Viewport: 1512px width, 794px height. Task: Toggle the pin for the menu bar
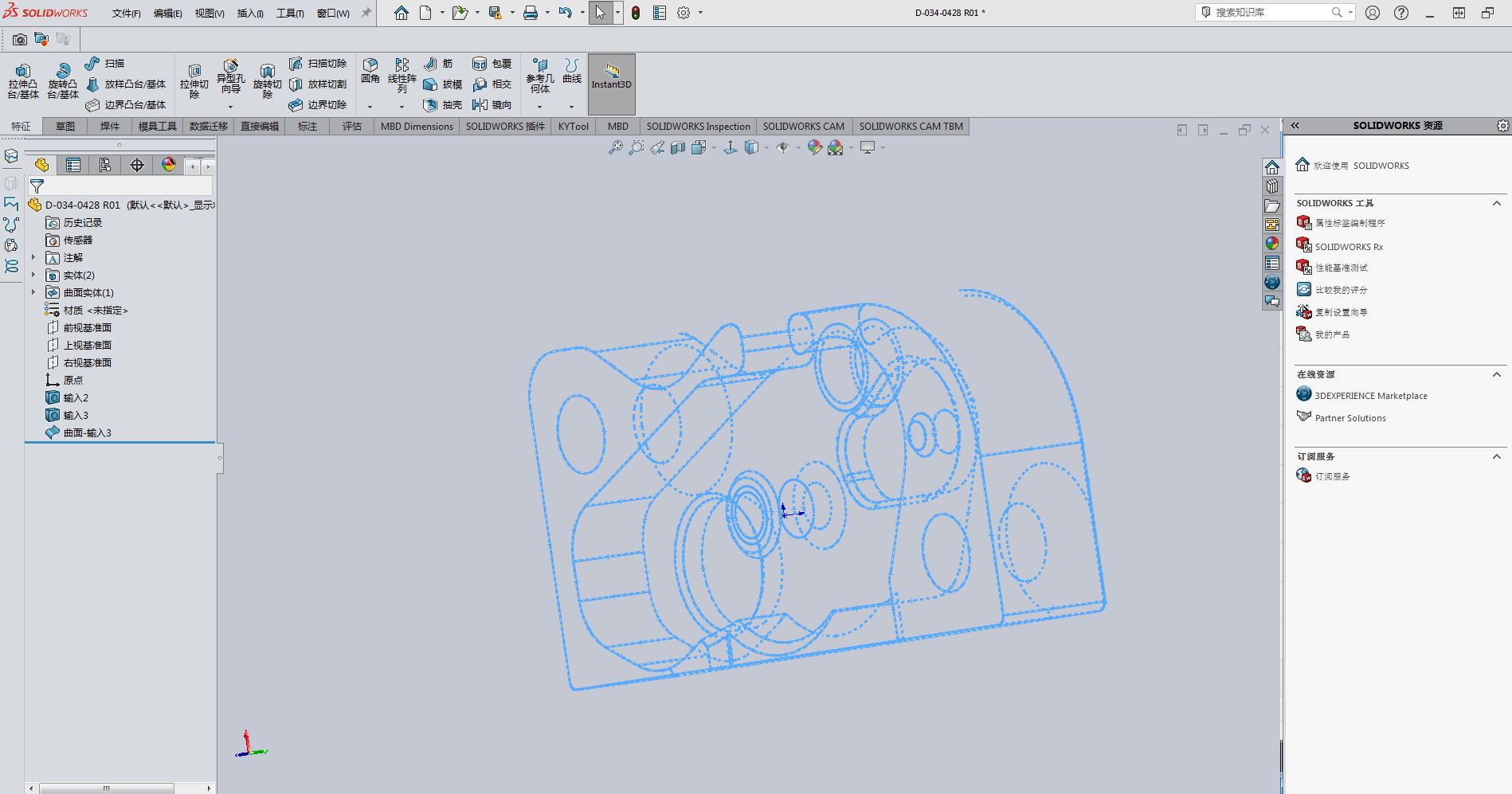point(366,13)
